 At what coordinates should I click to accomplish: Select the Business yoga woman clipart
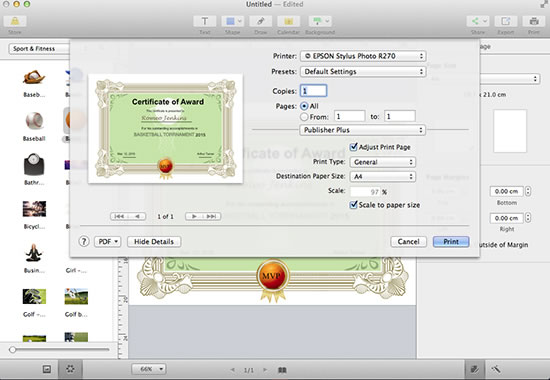pos(34,253)
